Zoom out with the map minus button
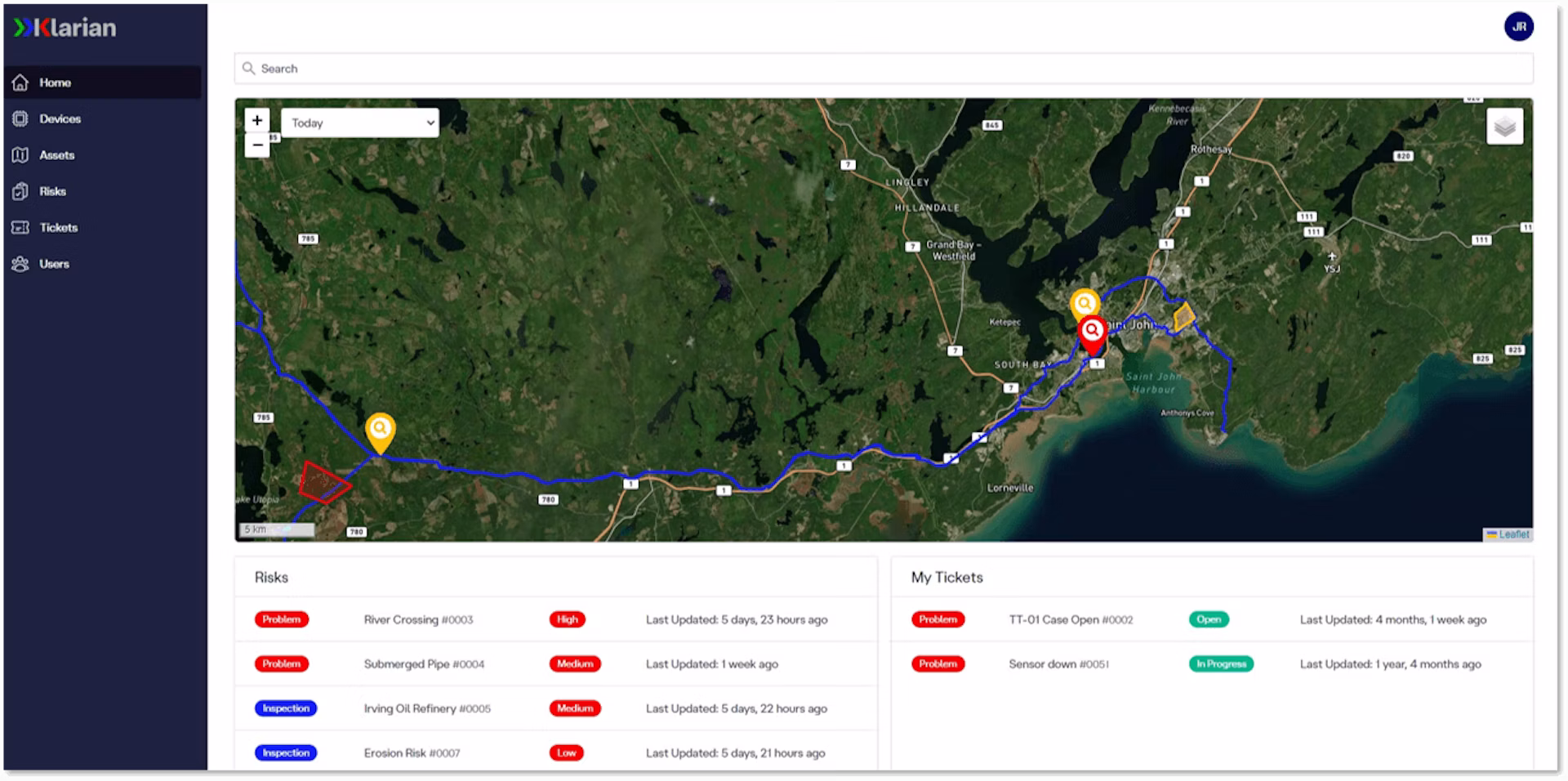The image size is (1568, 781). pyautogui.click(x=257, y=145)
